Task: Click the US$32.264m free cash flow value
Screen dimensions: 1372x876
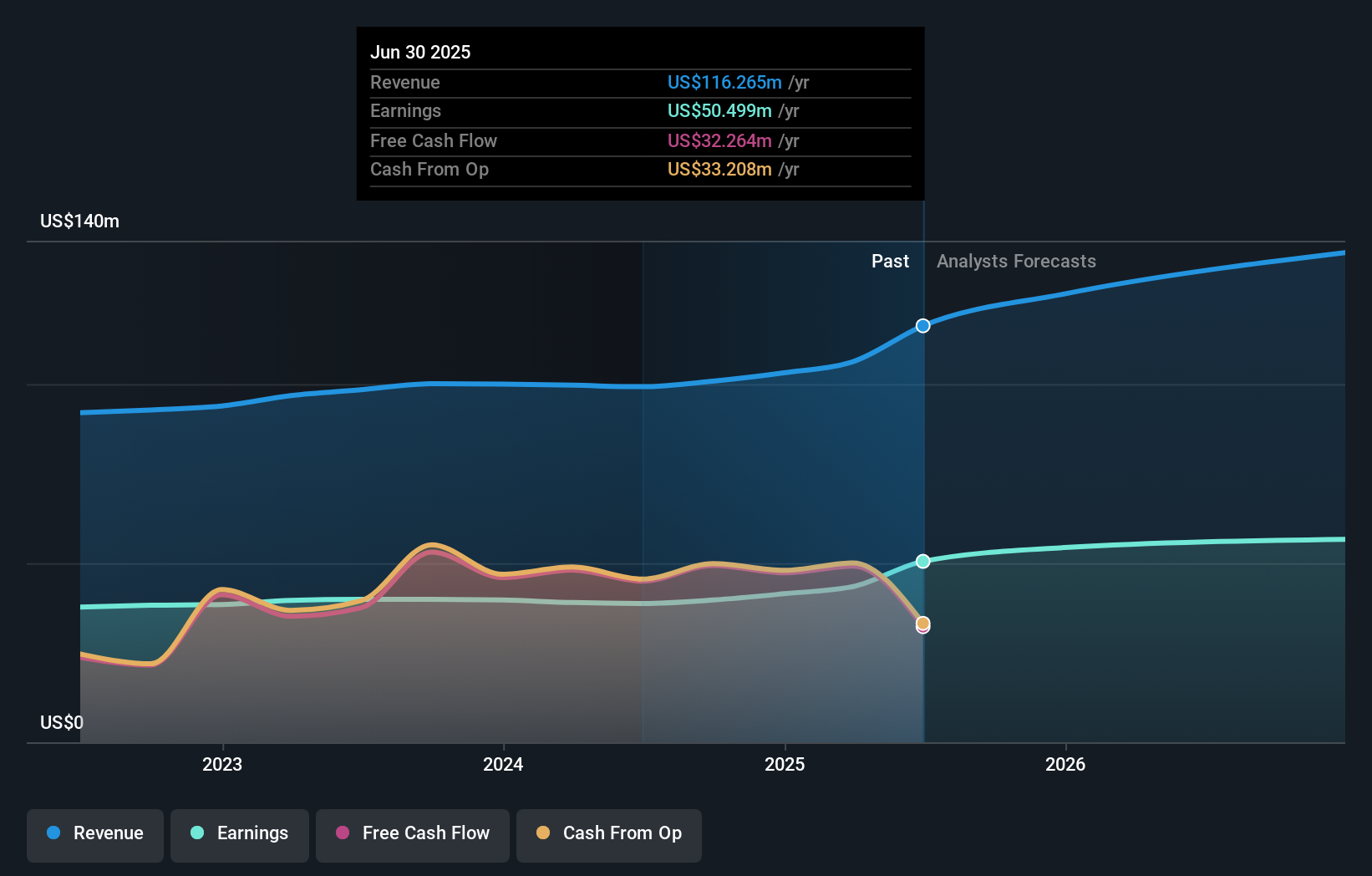Action: point(719,140)
